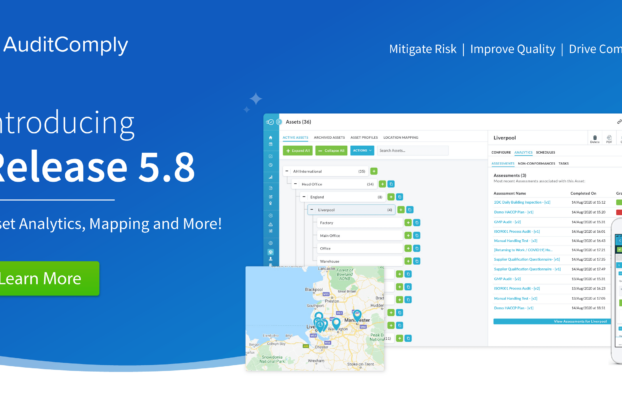This screenshot has width=622, height=400.
Task: Collapse the England tree node
Action: [x=304, y=197]
